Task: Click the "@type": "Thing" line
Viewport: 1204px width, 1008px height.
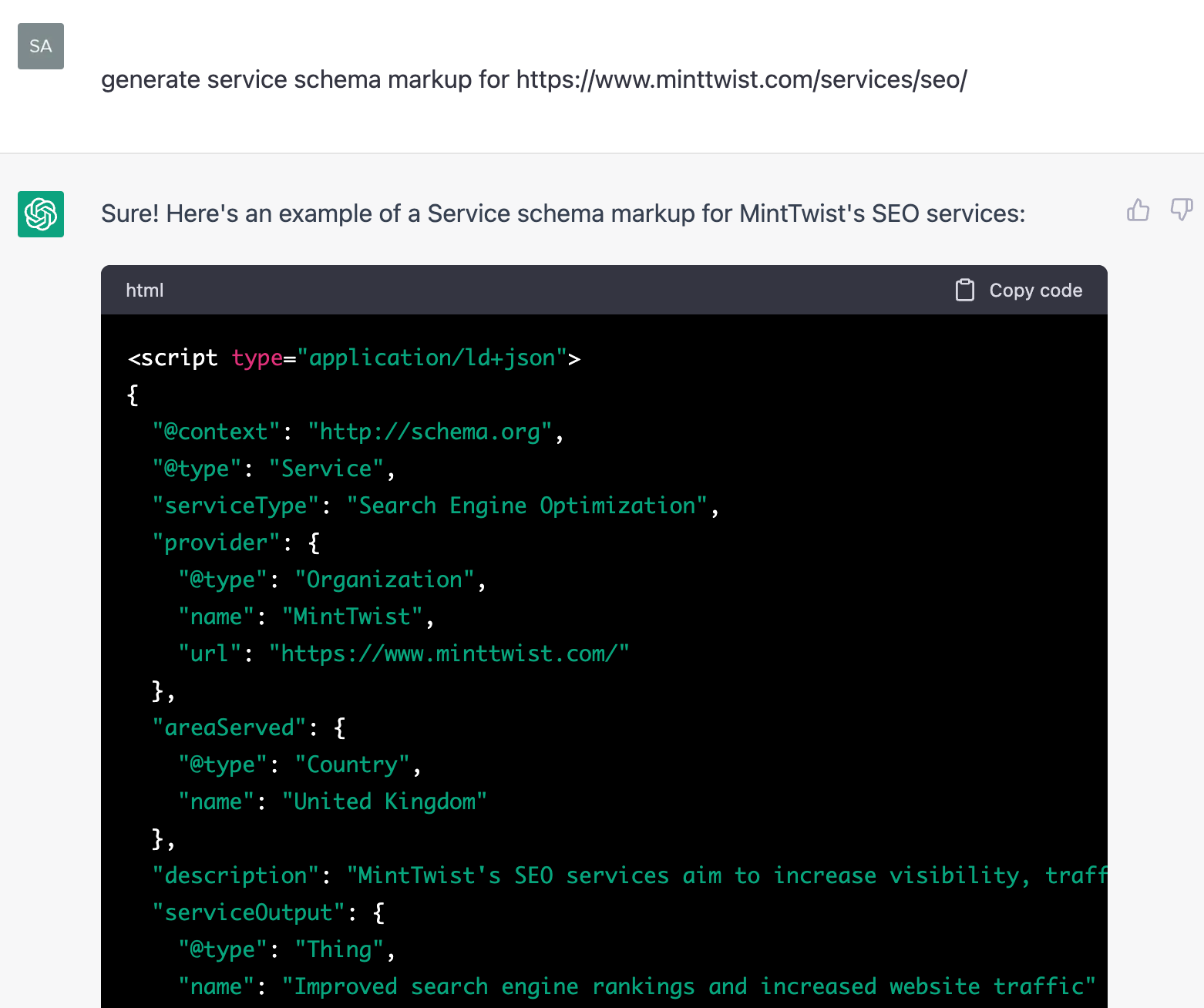Action: (x=288, y=949)
